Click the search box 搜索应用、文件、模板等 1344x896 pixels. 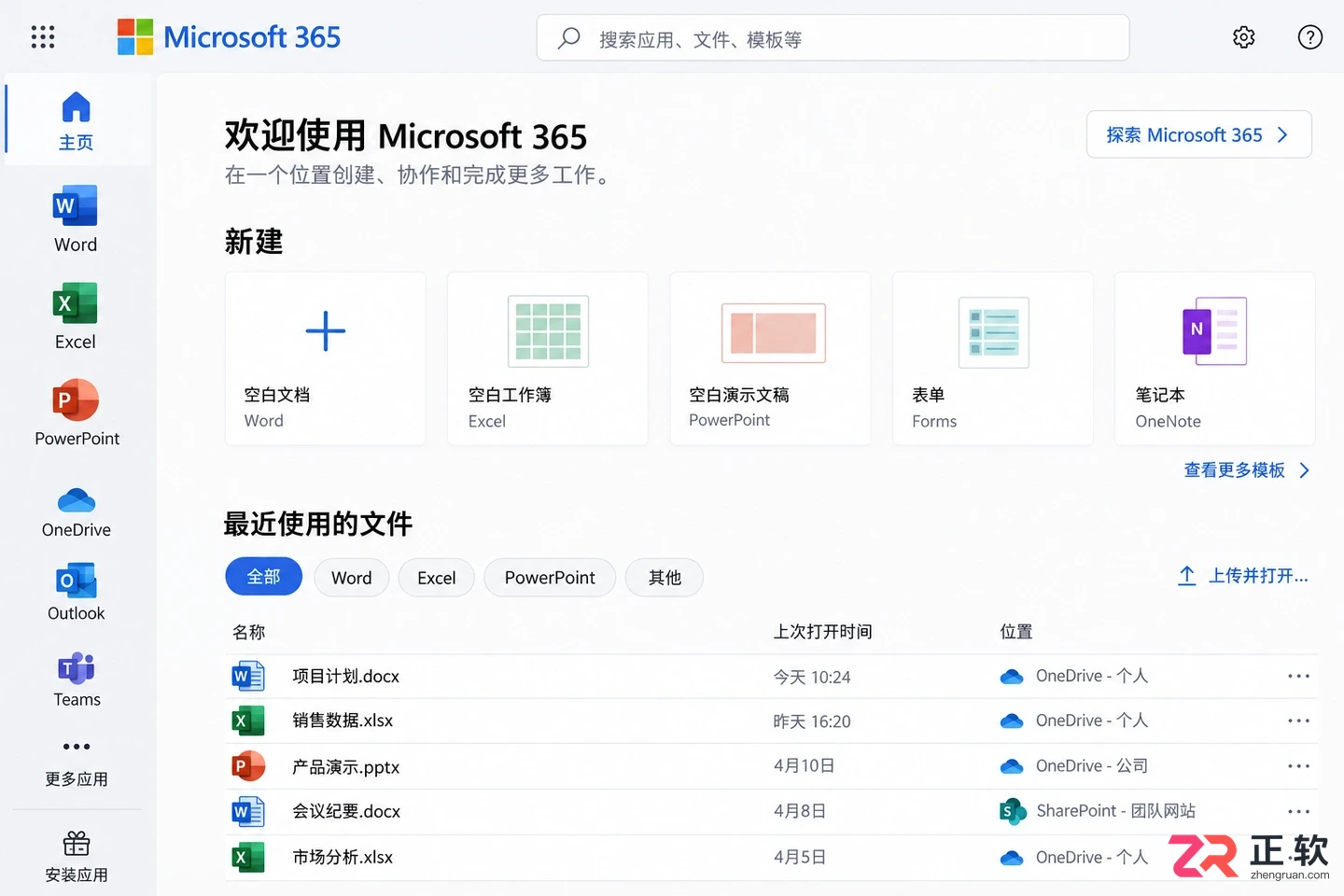tap(833, 38)
